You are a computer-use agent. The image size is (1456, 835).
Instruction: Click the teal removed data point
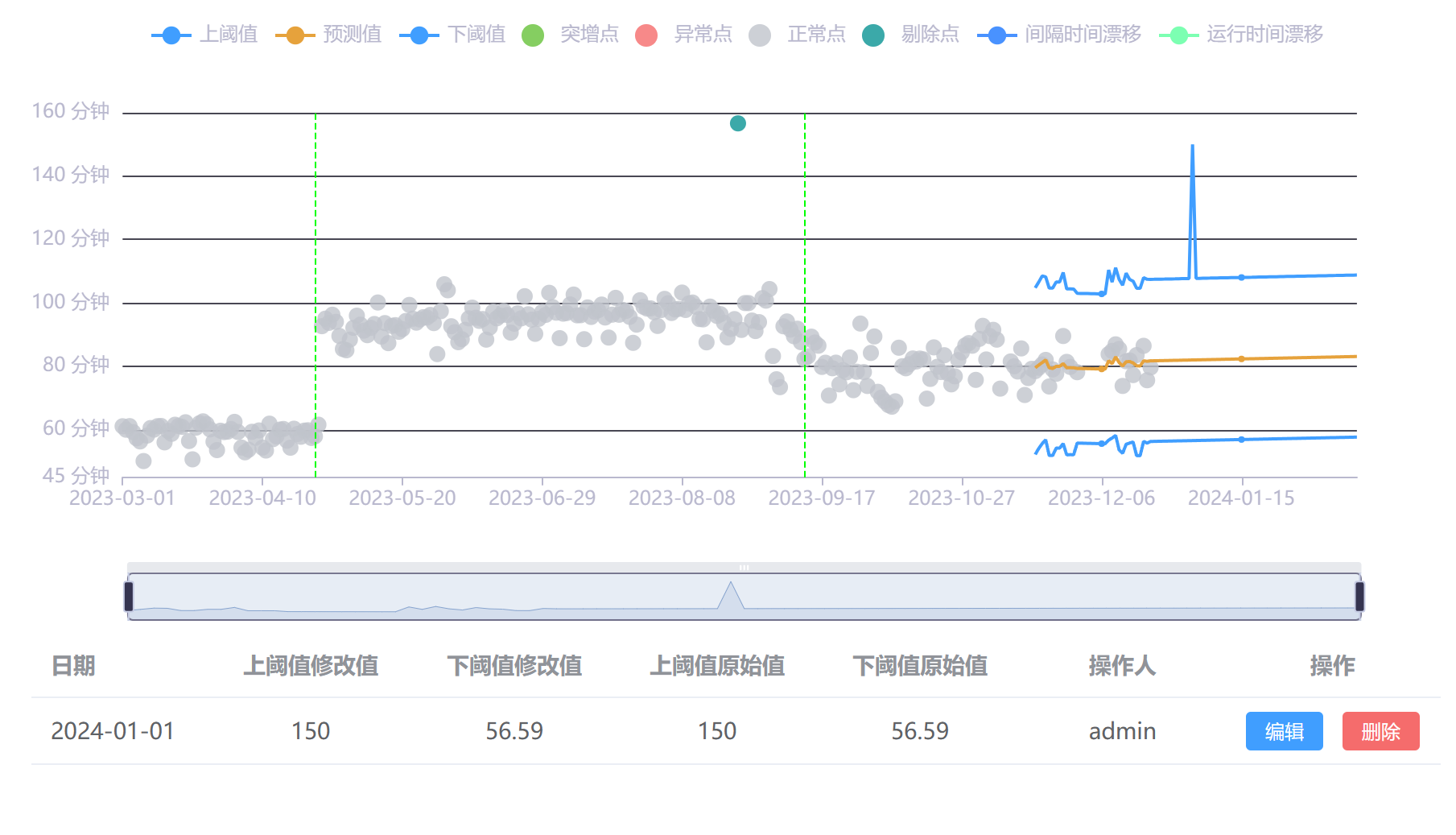click(x=738, y=123)
